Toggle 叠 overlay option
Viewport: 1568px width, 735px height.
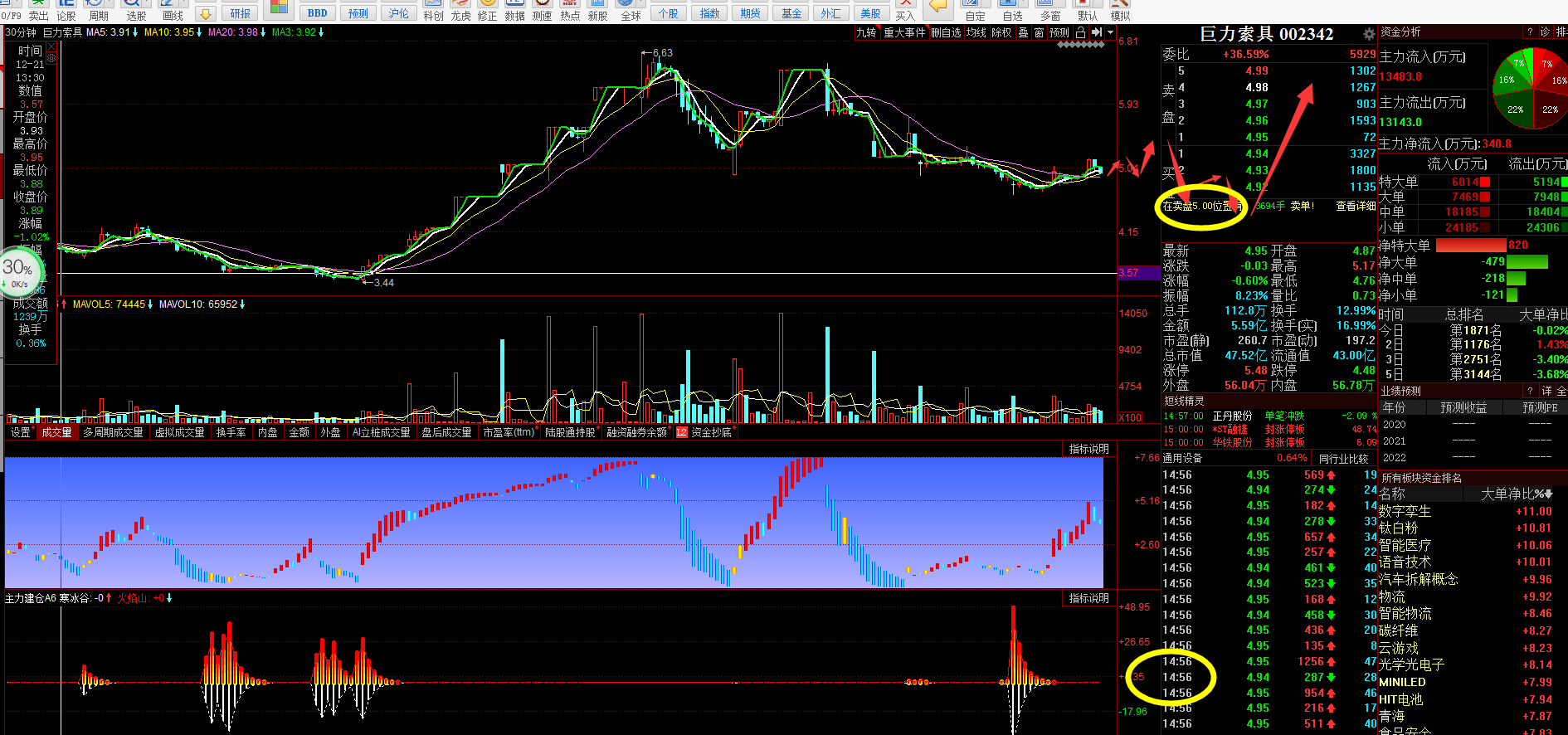coord(1023,32)
